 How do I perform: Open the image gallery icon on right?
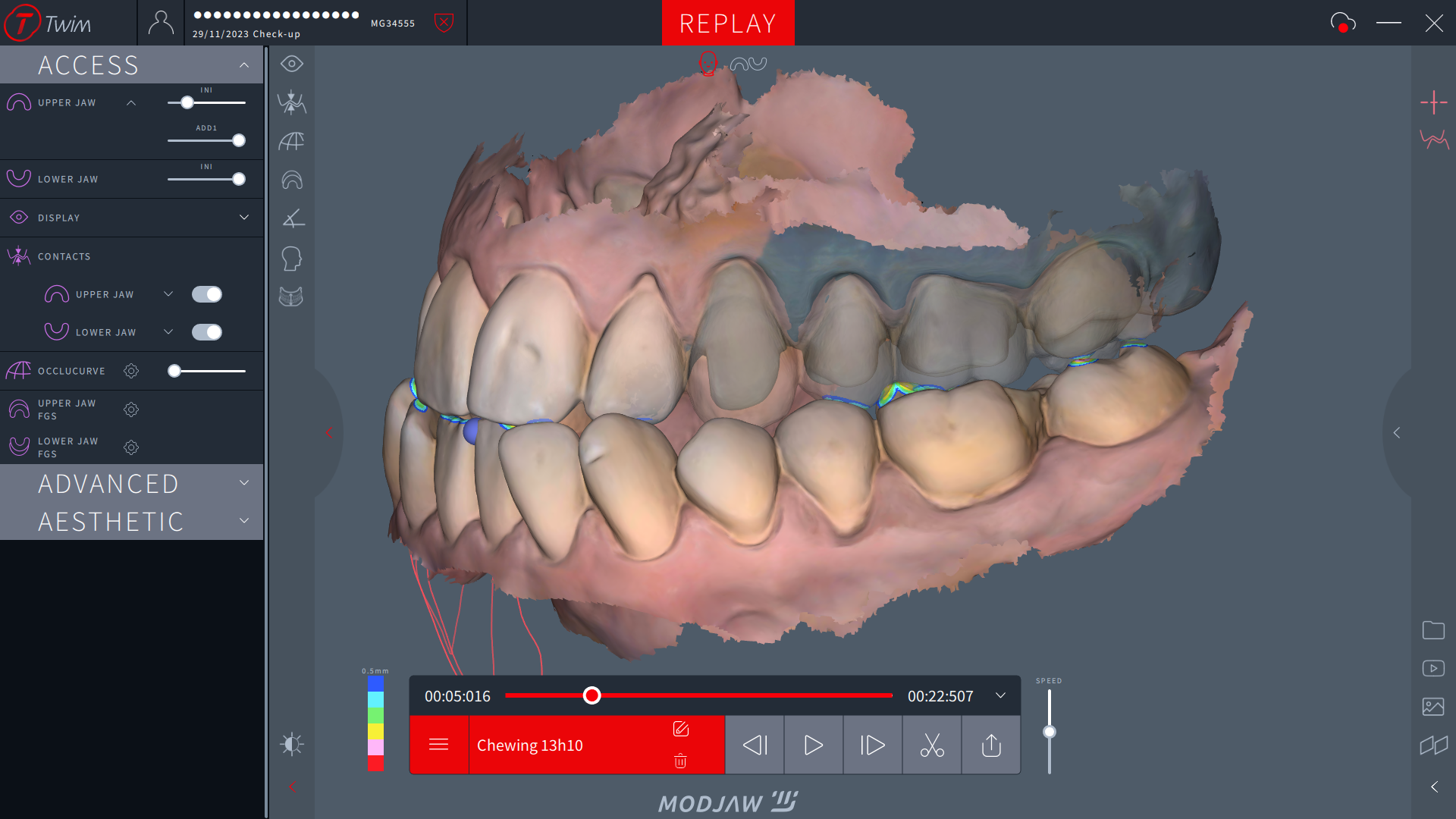1432,707
